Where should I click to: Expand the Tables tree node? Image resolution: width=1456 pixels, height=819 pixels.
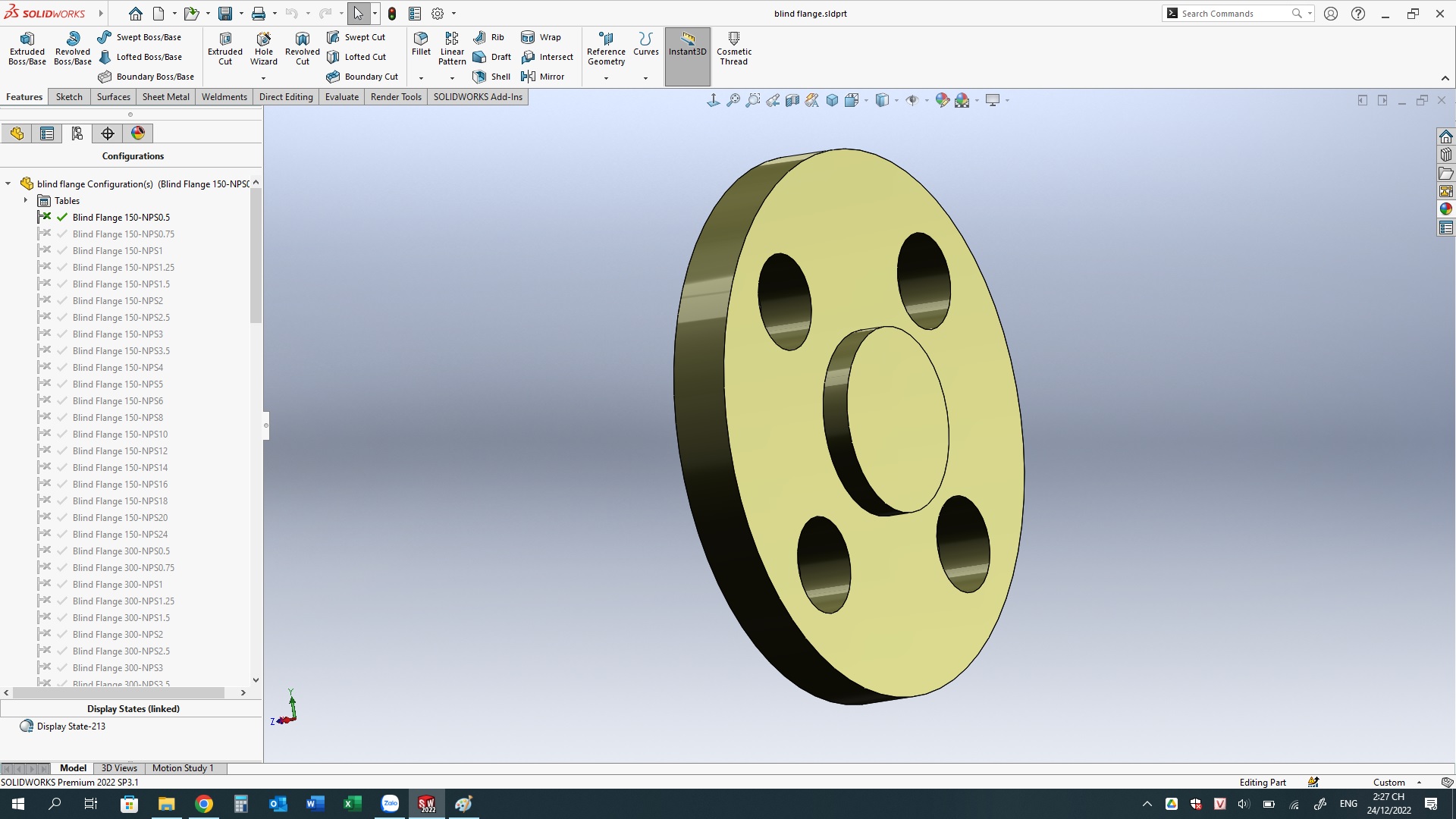26,201
